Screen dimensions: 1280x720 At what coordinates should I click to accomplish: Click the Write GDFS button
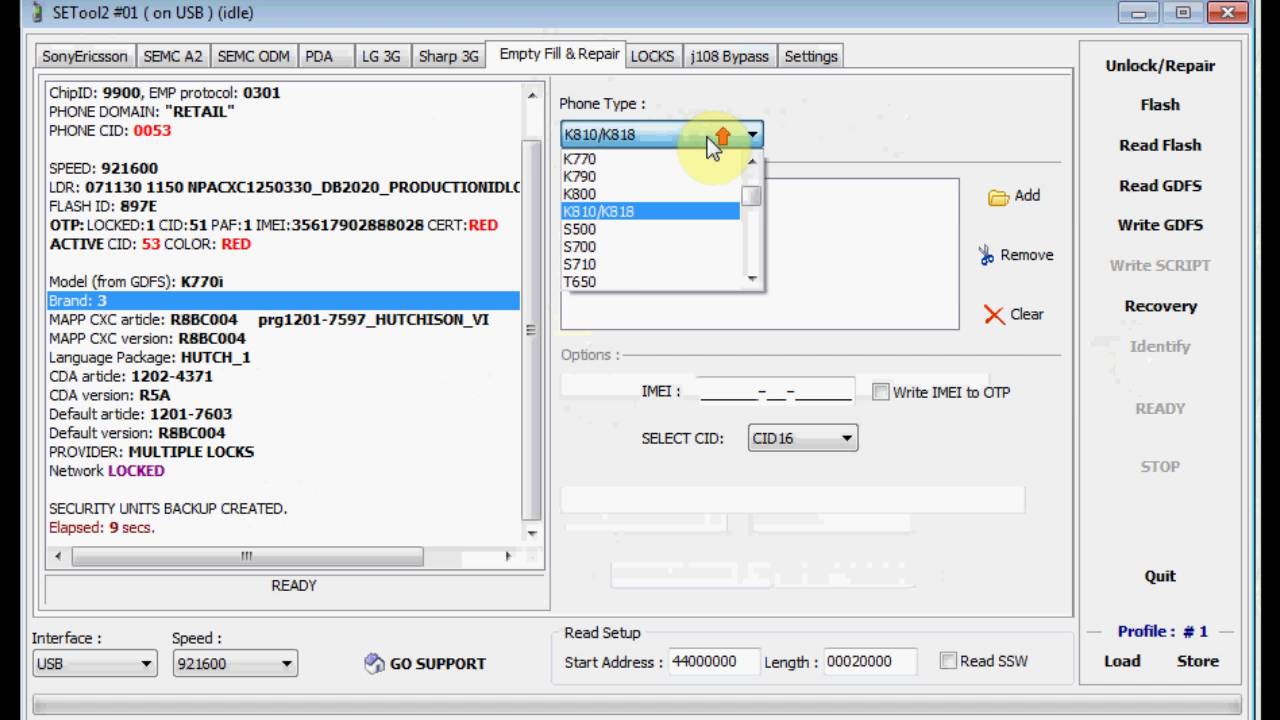[x=1160, y=225]
